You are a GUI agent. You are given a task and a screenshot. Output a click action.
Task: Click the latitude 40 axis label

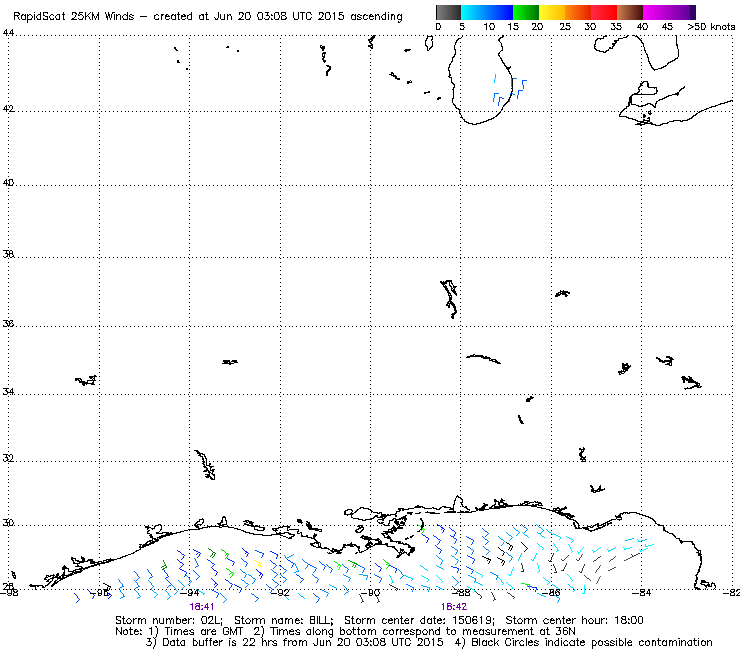8,182
